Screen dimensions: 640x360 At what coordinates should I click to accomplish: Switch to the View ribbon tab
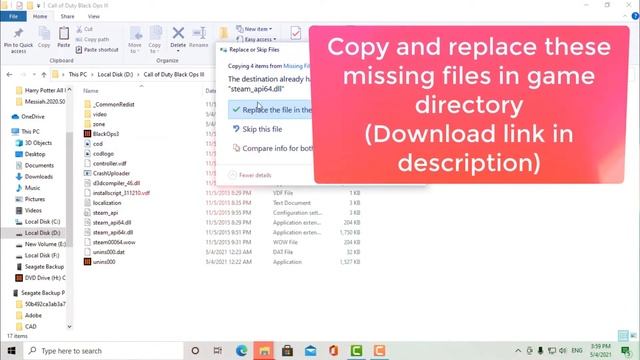93,16
